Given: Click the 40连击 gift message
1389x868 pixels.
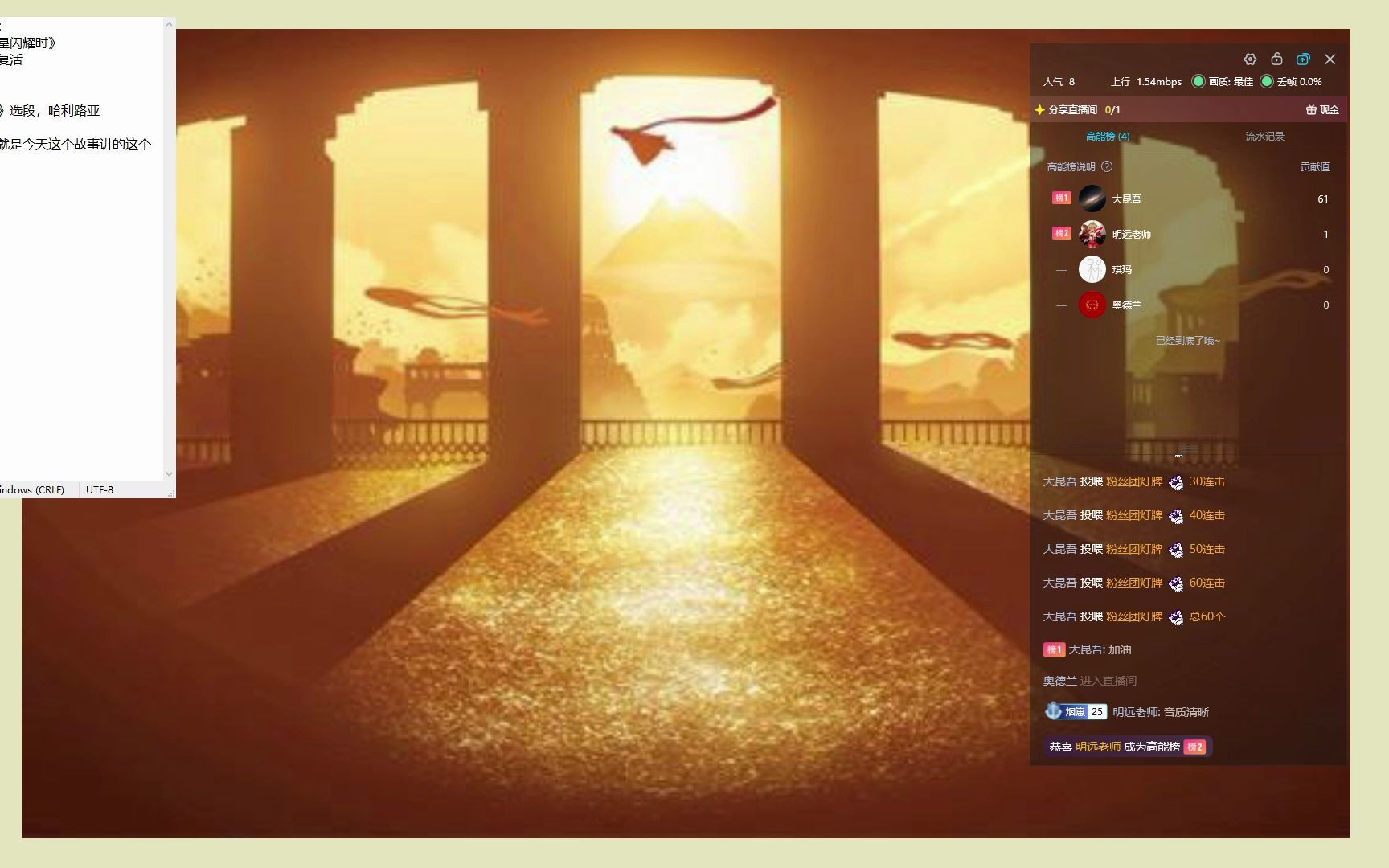Looking at the screenshot, I should [x=1133, y=515].
